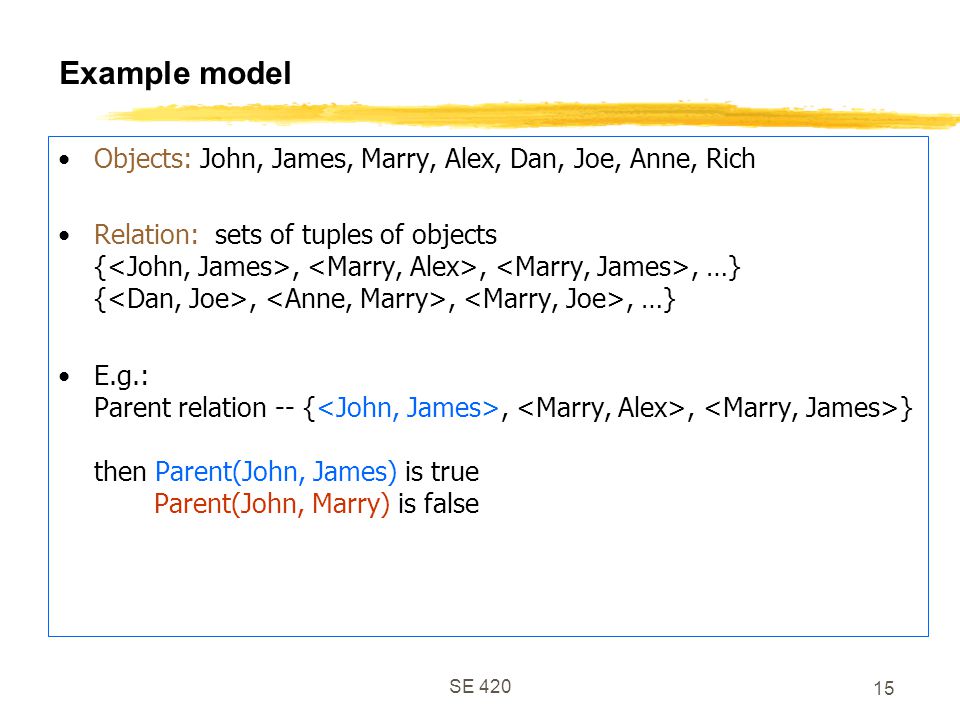Click the bullet before 'Objects:'

65,160
